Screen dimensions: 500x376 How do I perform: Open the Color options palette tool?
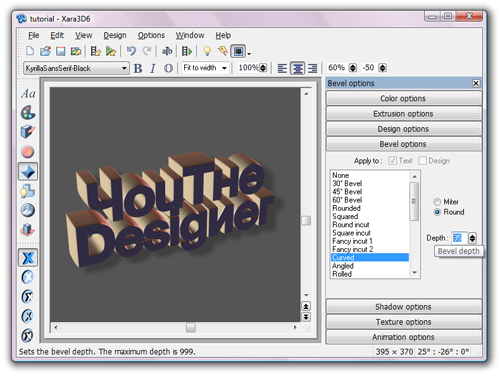[28, 113]
